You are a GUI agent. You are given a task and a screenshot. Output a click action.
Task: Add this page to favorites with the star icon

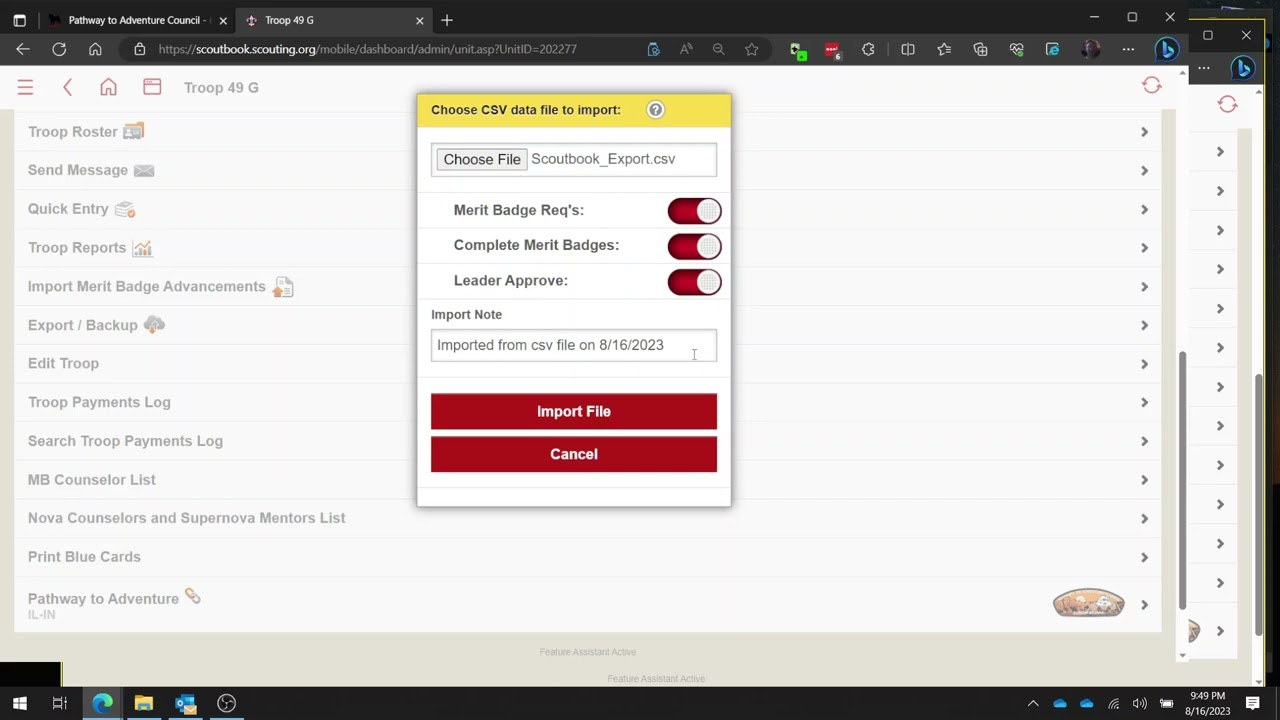tap(751, 49)
